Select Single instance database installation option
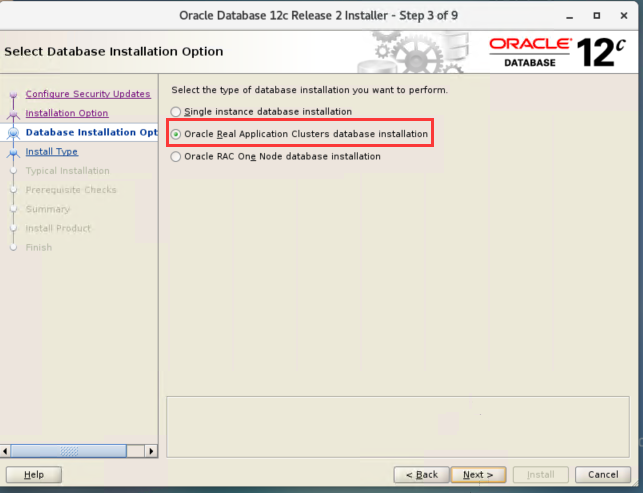Screen dimensions: 643x493 (261, 112)
